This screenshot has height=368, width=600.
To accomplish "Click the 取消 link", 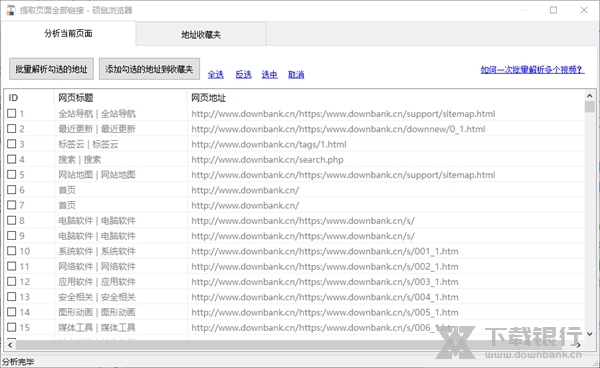I will 296,74.
